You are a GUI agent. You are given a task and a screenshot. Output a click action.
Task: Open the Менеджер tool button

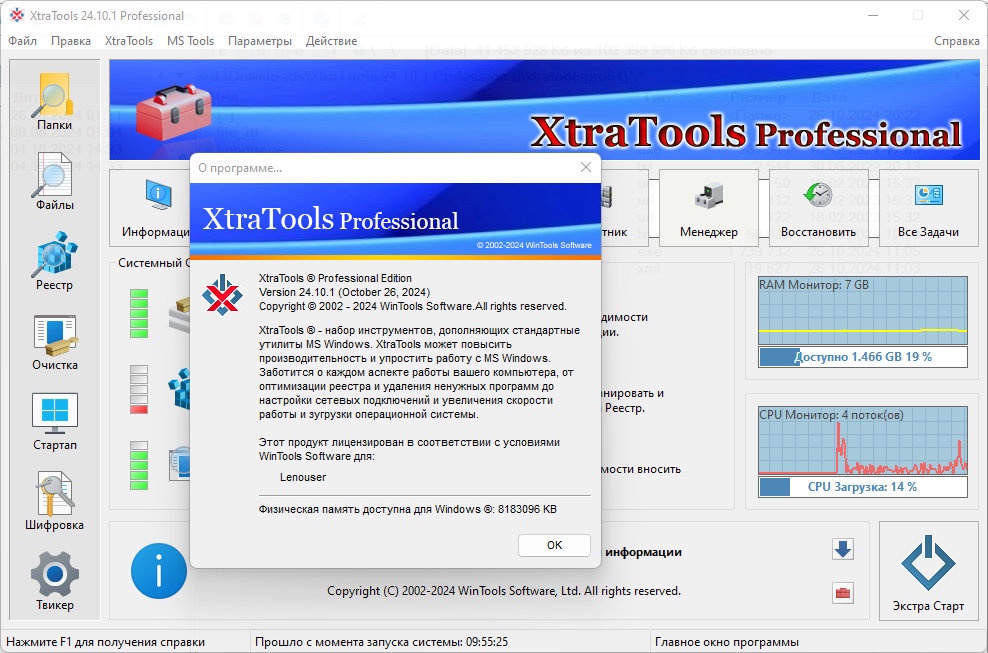pyautogui.click(x=708, y=207)
